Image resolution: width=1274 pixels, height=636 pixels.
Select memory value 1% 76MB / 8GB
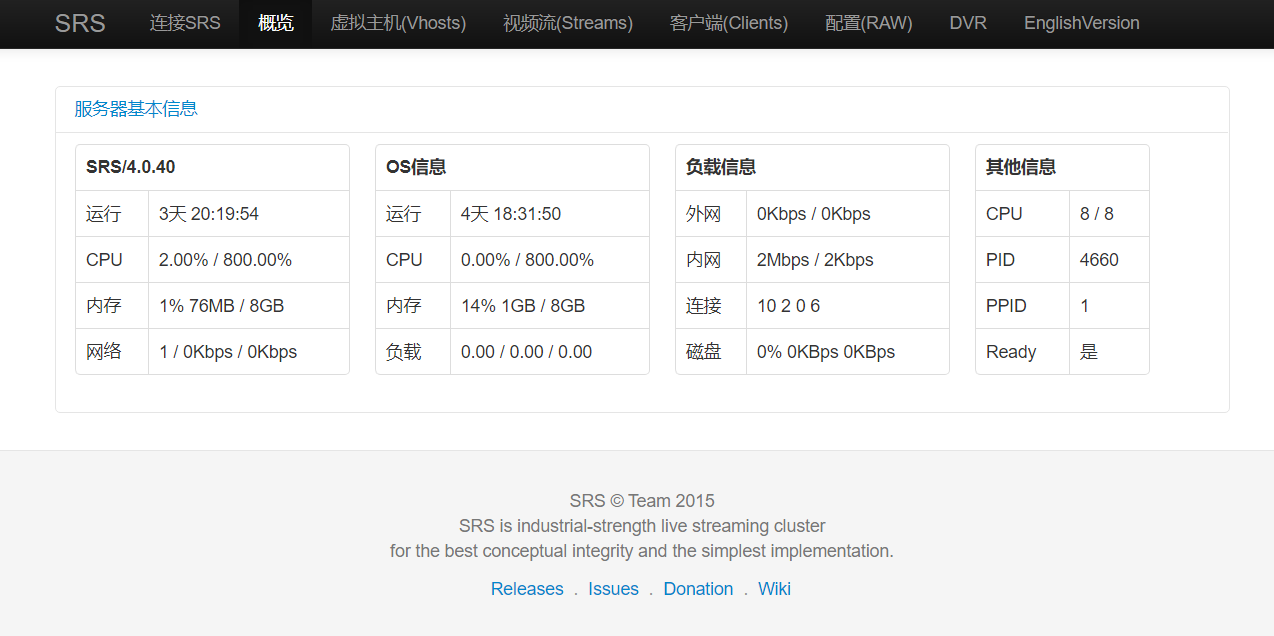[x=221, y=306]
